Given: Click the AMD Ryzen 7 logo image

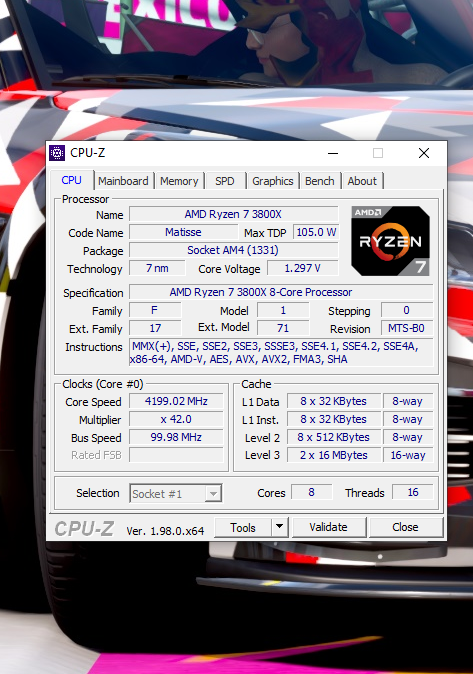Looking at the screenshot, I should tap(390, 241).
